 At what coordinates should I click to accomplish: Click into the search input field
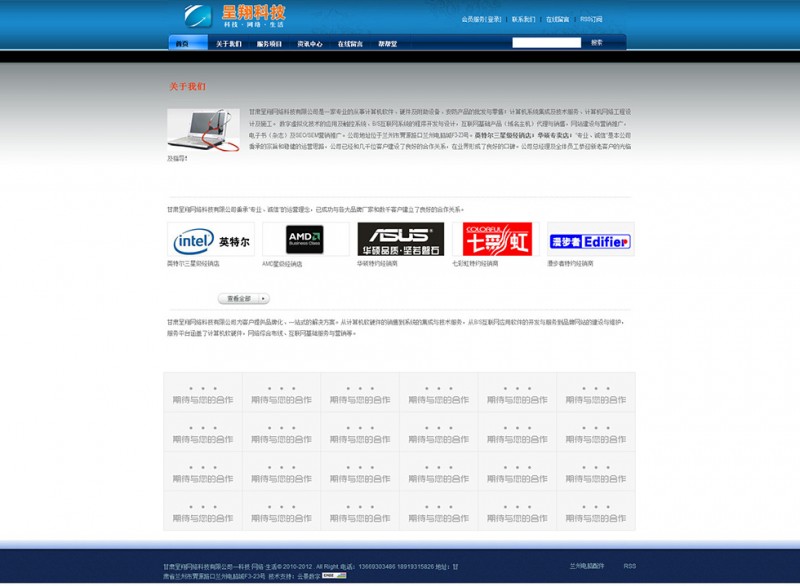(x=546, y=43)
